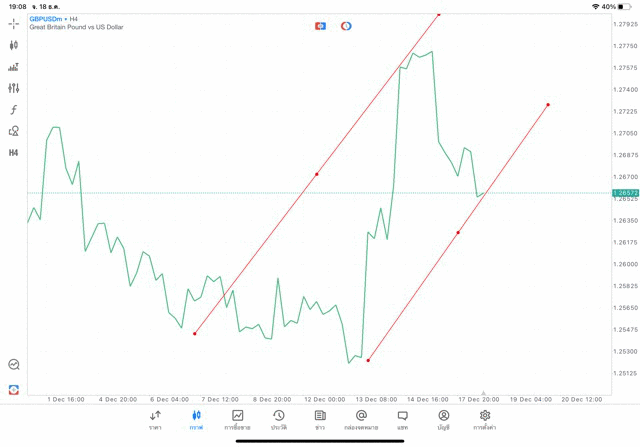Tap the blue trade badge on chart
The width and height of the screenshot is (640, 447).
point(320,25)
